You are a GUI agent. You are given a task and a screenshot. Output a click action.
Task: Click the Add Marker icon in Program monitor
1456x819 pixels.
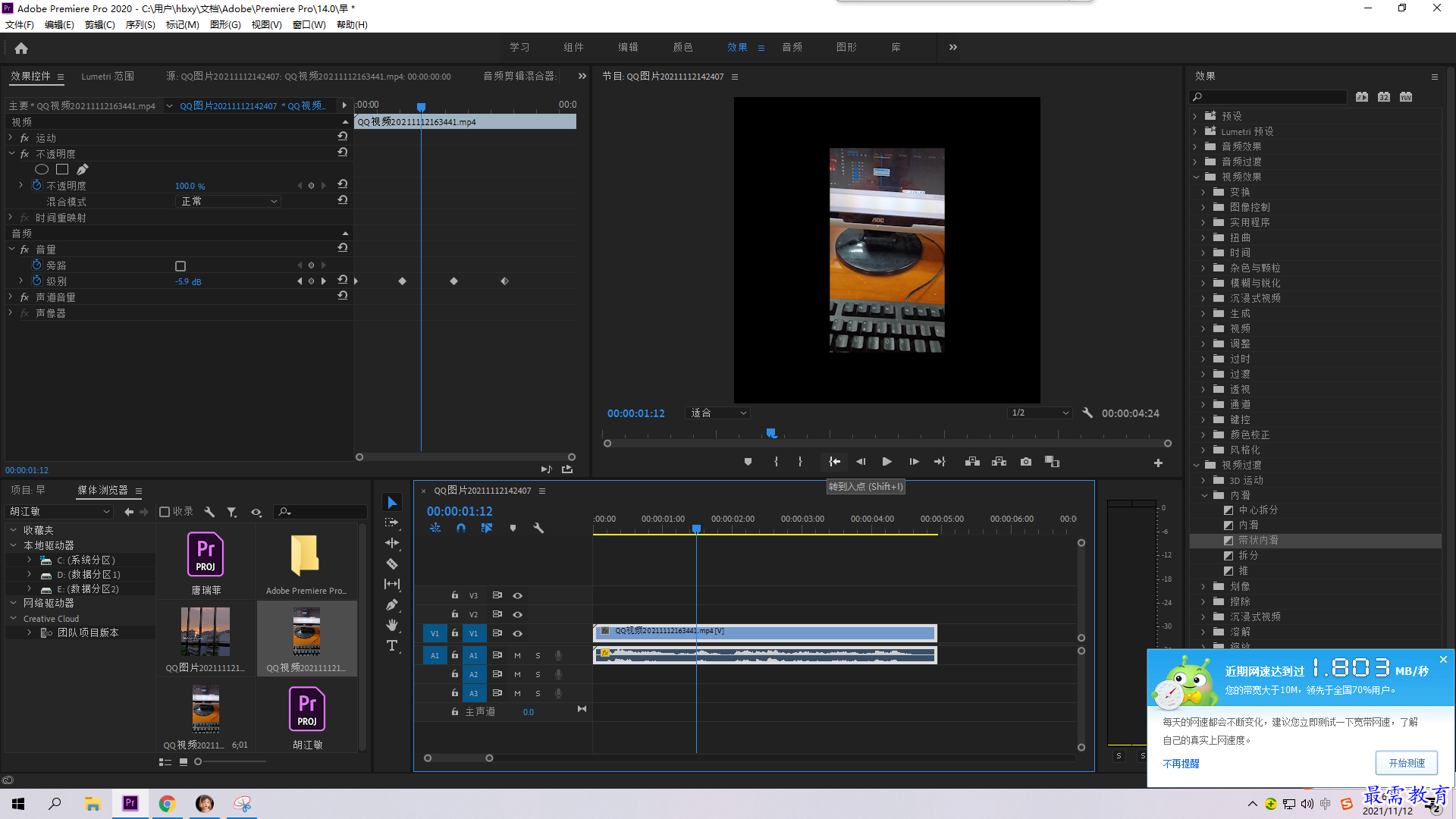coord(748,462)
